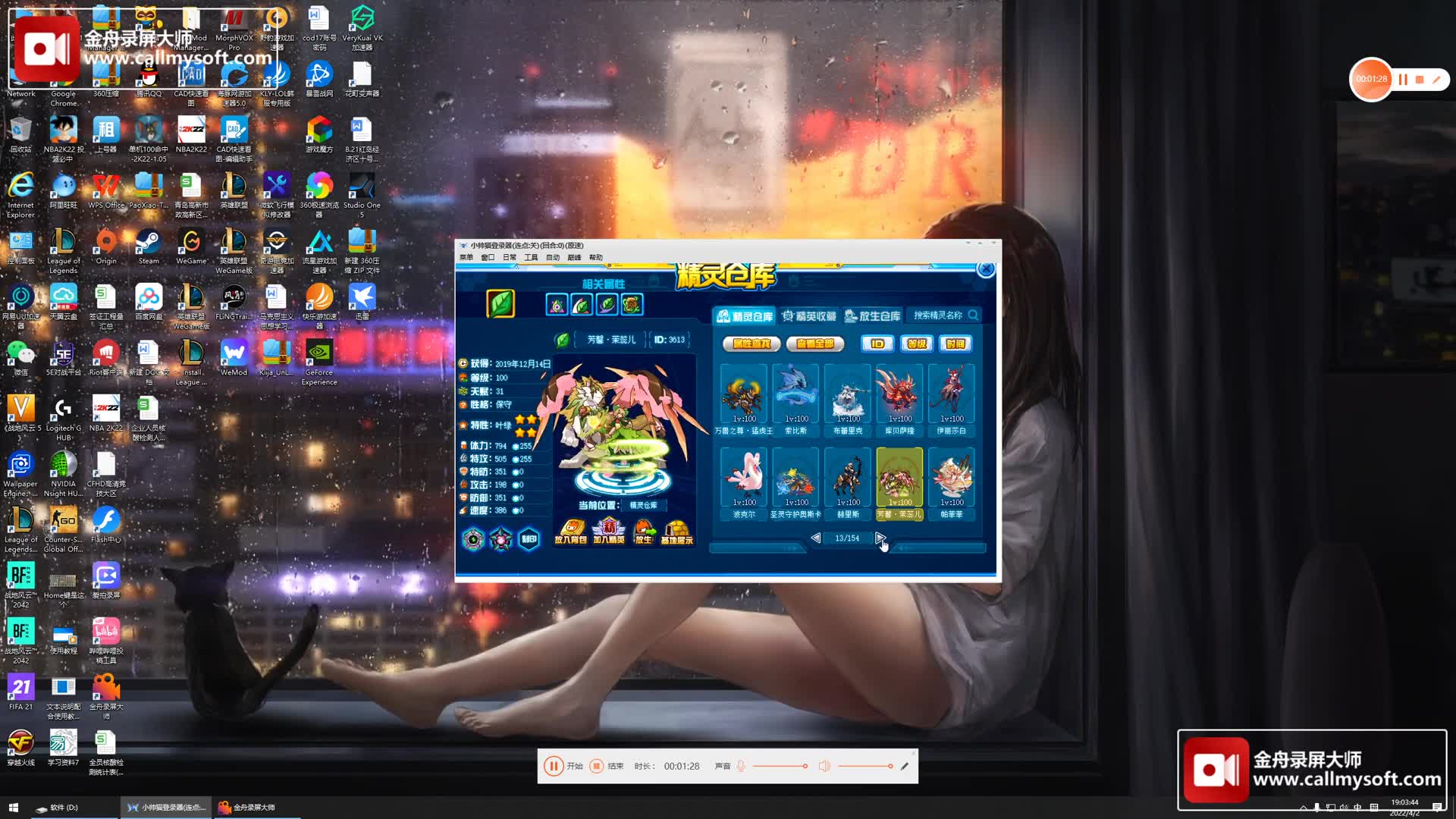Select the 布莱里克 spirit thumbnail
1456x819 pixels.
[848, 394]
